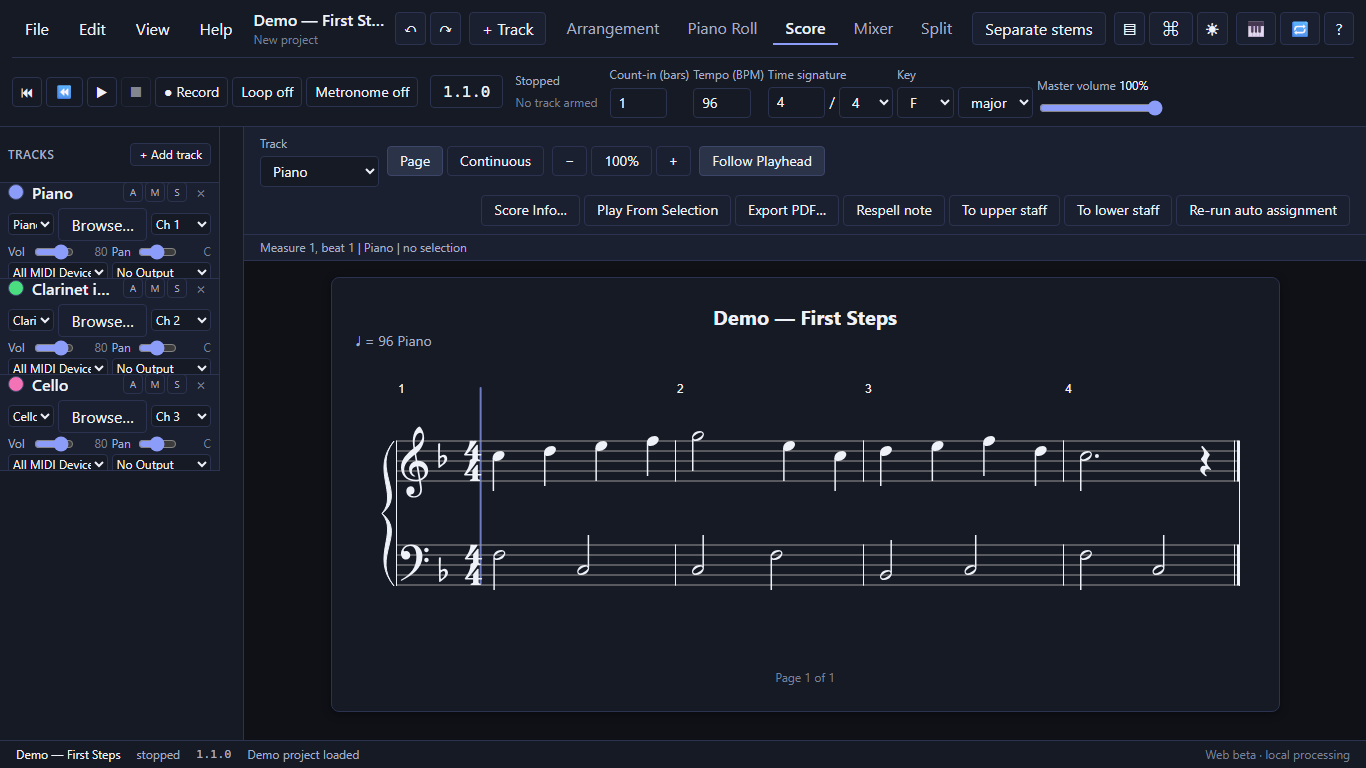Remove the Piano track with its X
Image resolution: width=1366 pixels, height=768 pixels.
pos(201,193)
